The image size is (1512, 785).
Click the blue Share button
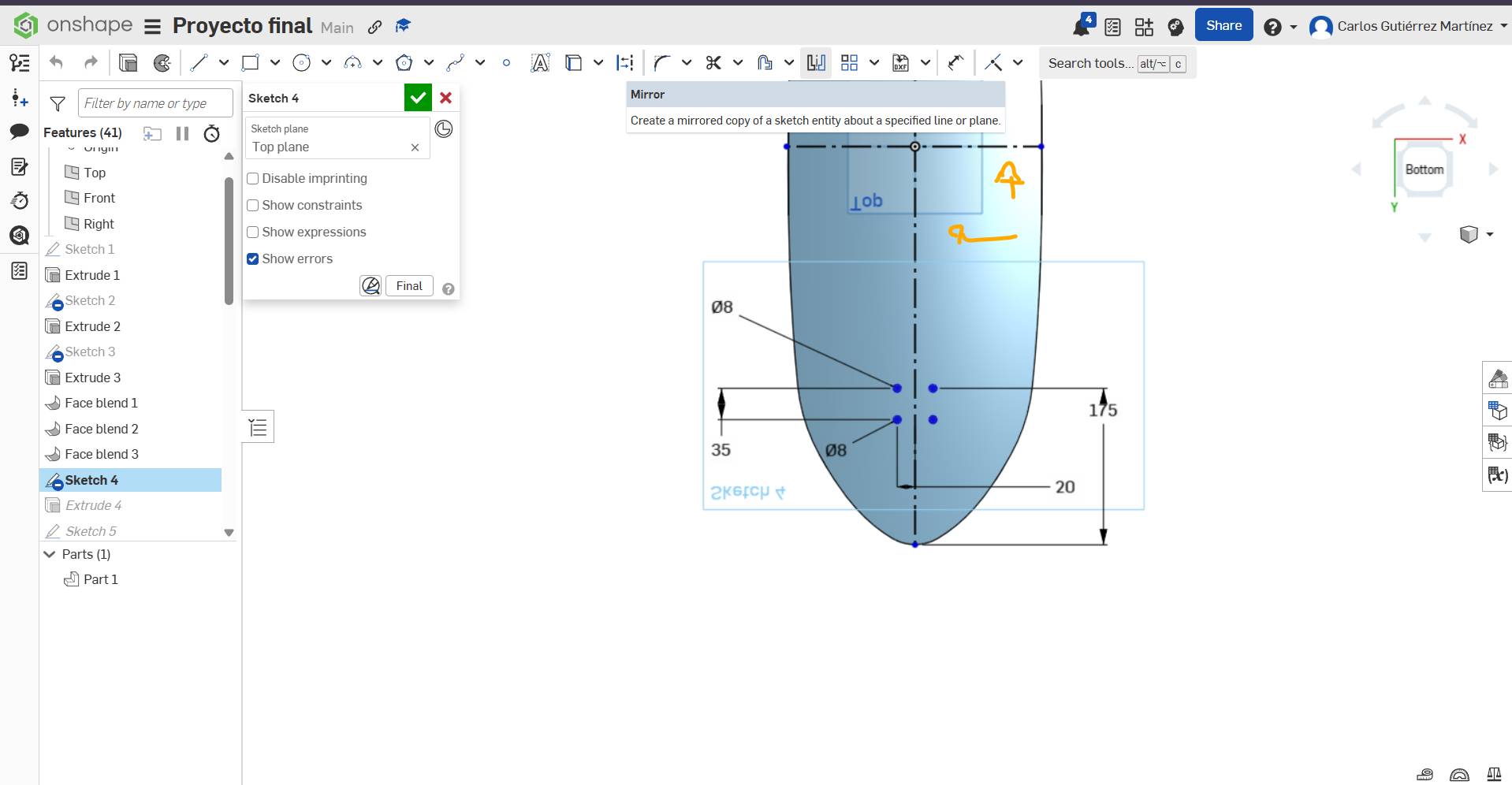pos(1223,26)
